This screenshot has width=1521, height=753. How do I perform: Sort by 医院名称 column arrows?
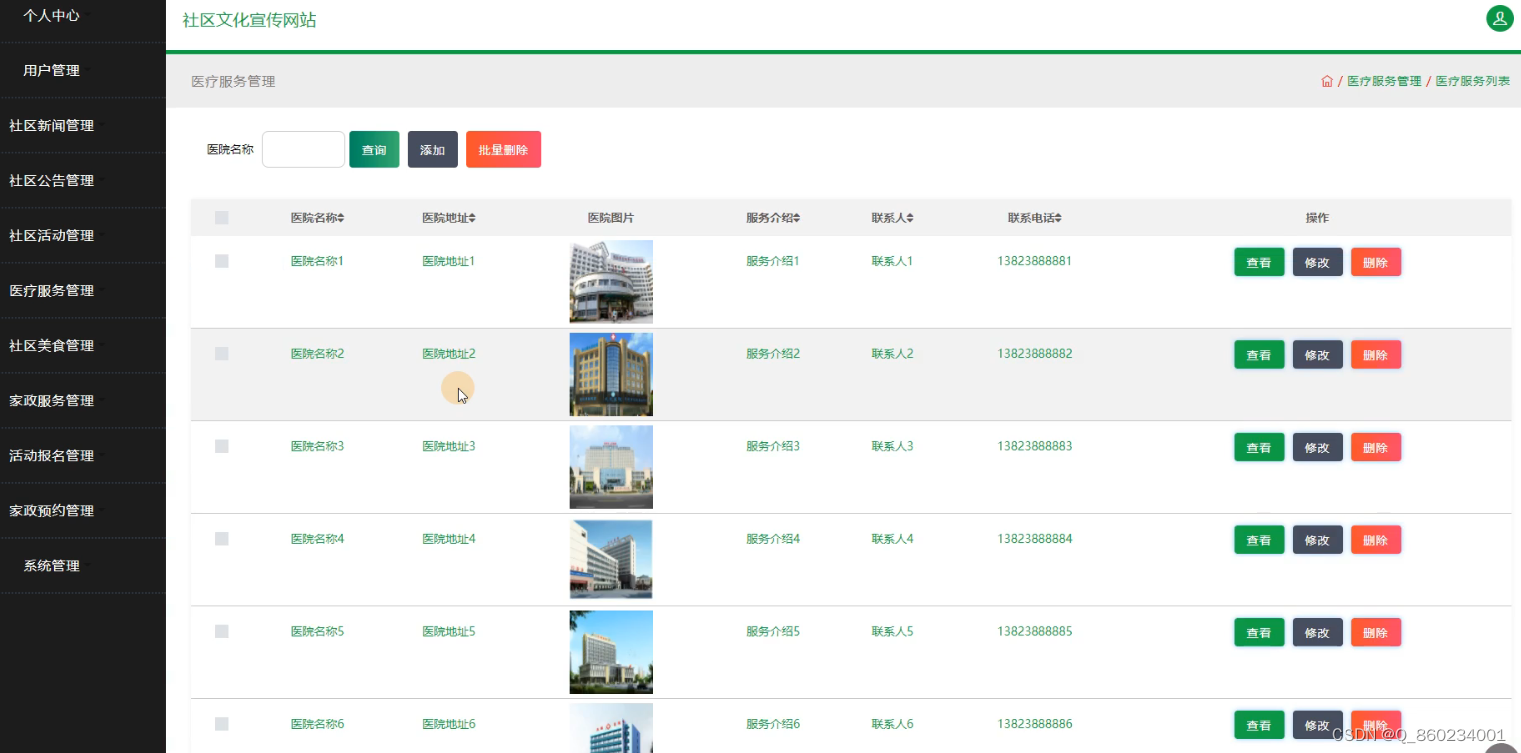tap(341, 218)
